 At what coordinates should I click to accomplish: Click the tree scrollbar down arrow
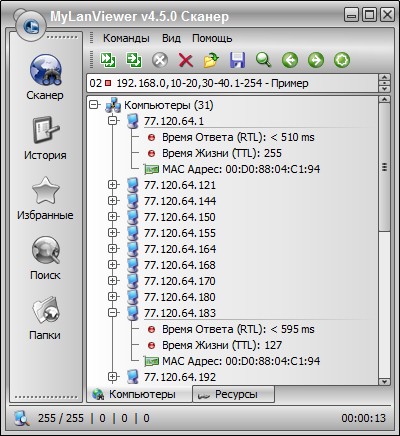coord(384,381)
